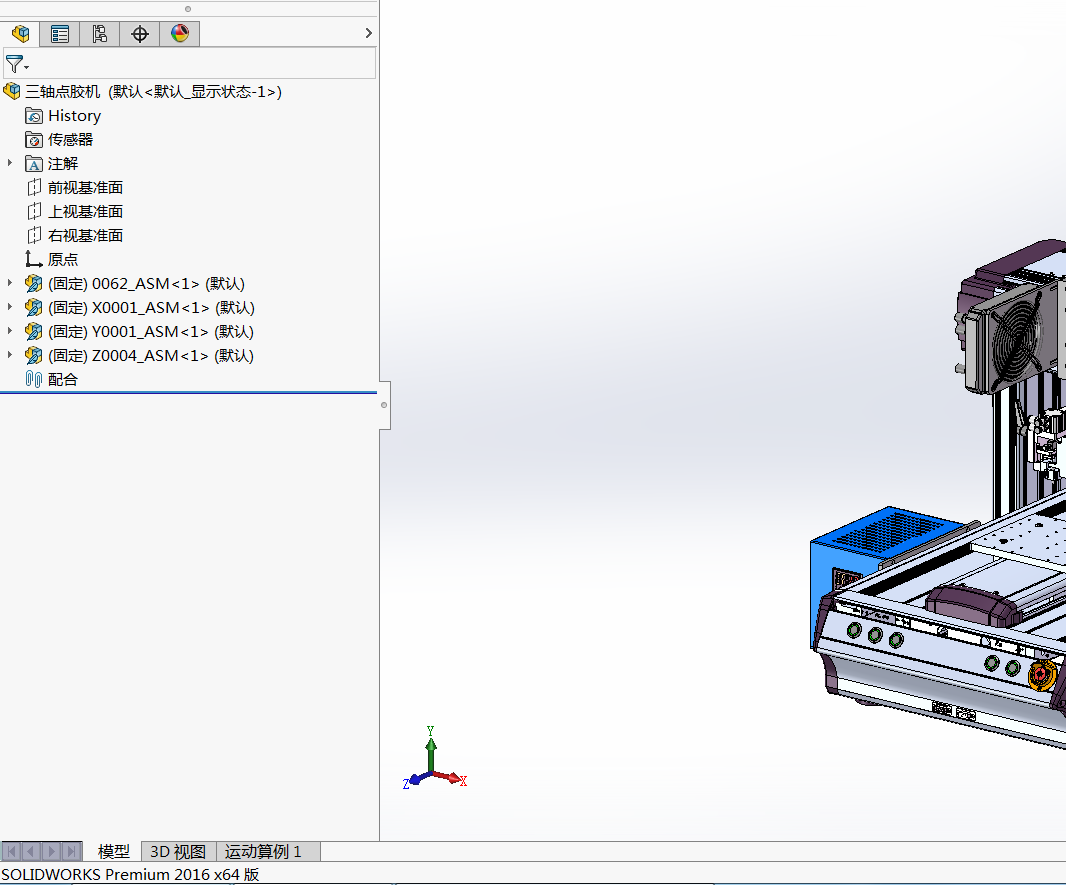Viewport: 1066px width, 885px height.
Task: Click the plane icon beside 前视基准面
Action: (x=34, y=188)
